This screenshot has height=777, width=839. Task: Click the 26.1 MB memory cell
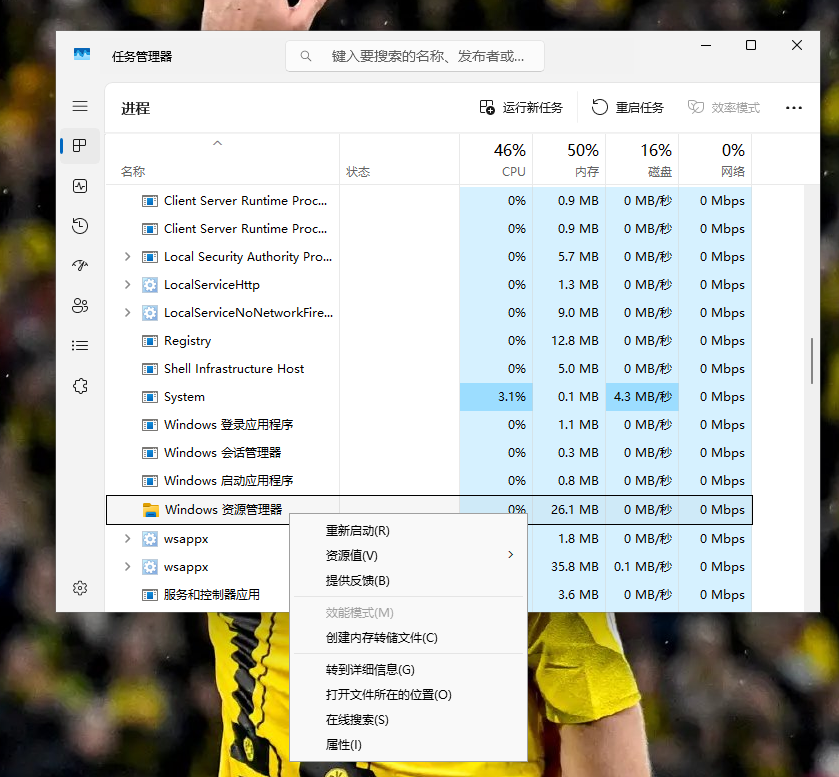[x=569, y=510]
